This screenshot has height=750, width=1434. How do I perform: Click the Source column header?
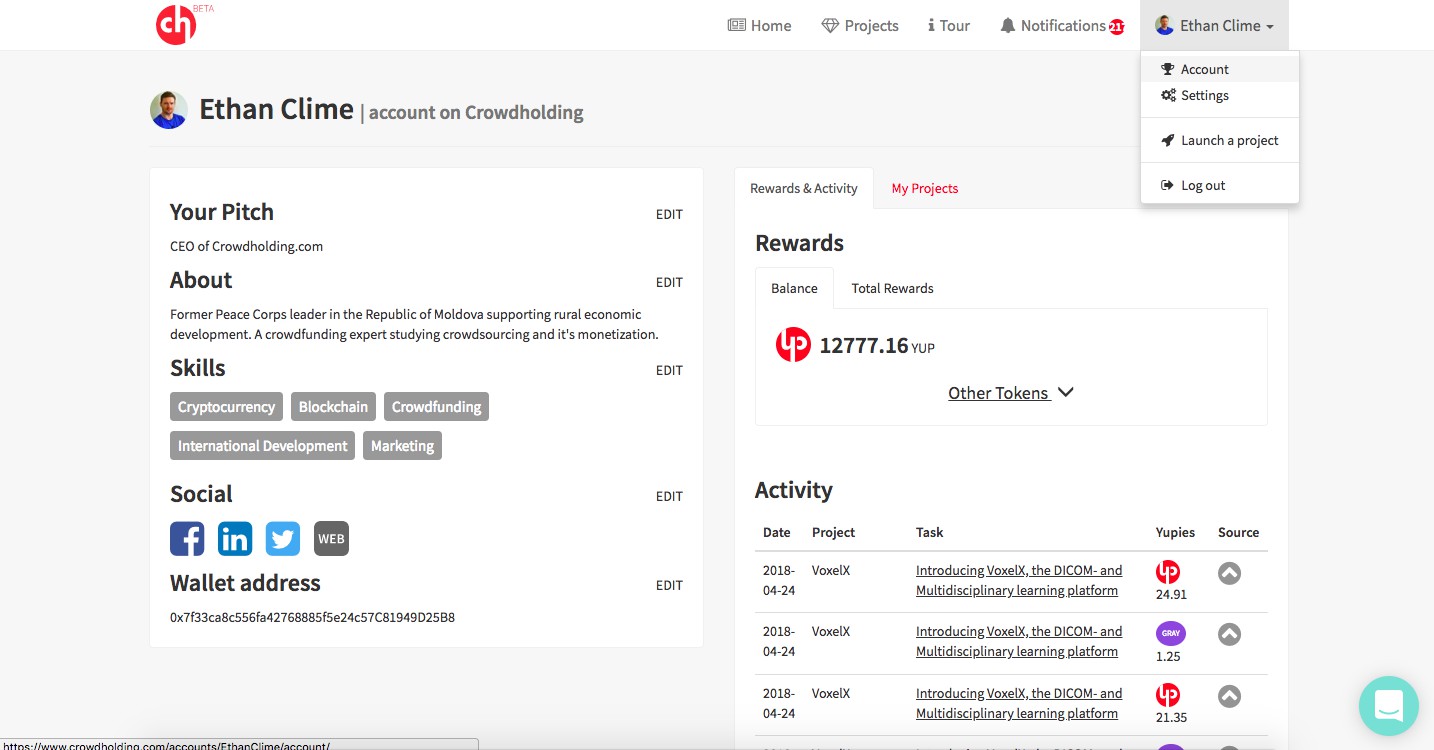coord(1238,532)
